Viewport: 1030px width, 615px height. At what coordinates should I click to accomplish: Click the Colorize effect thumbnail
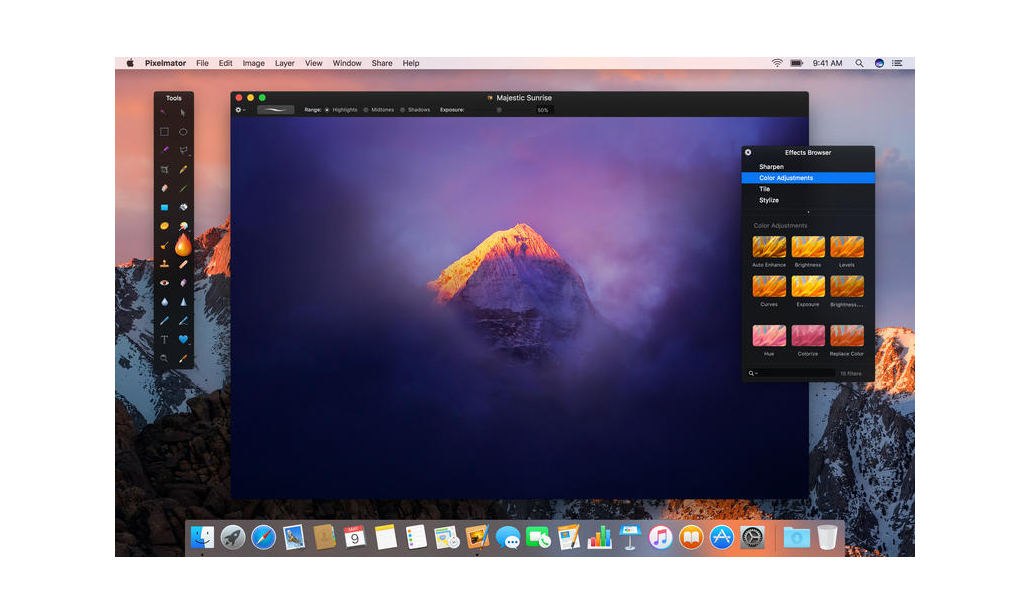808,336
